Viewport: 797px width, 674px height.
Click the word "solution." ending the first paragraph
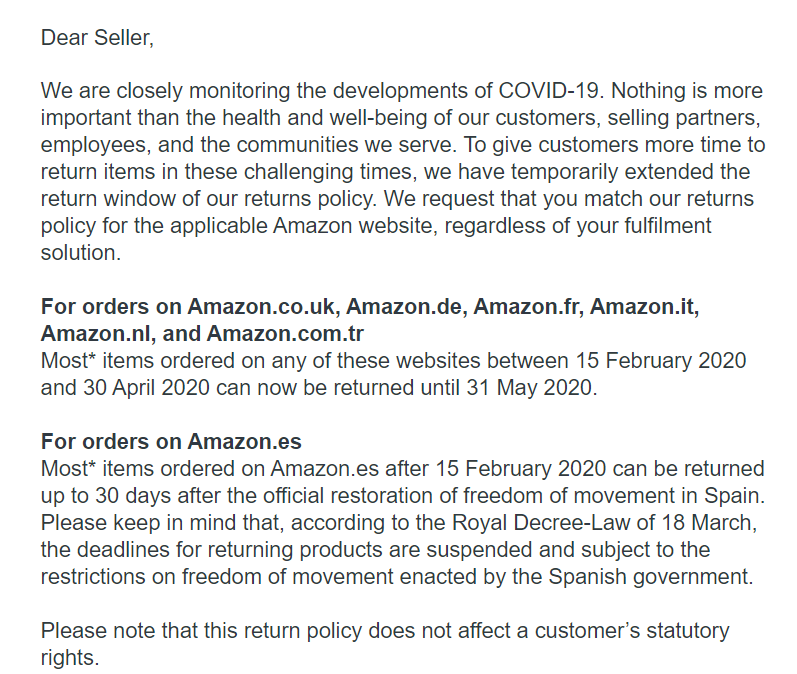point(79,252)
